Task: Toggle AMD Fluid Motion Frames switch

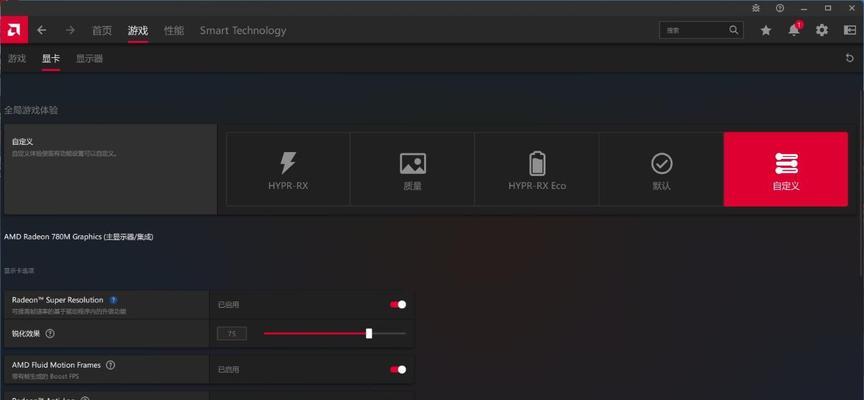Action: click(x=398, y=369)
